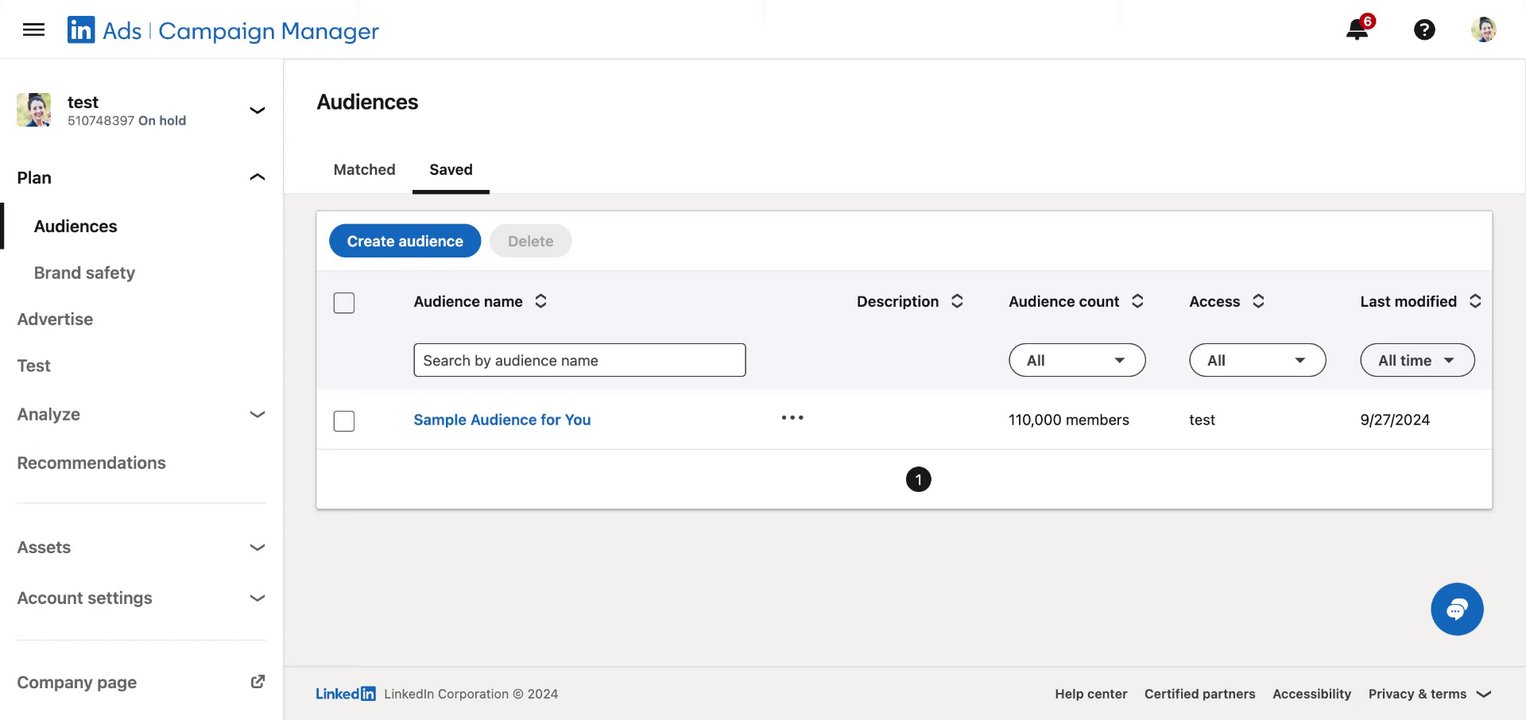The width and height of the screenshot is (1526, 720).
Task: Open the notifications bell
Action: [x=1357, y=30]
